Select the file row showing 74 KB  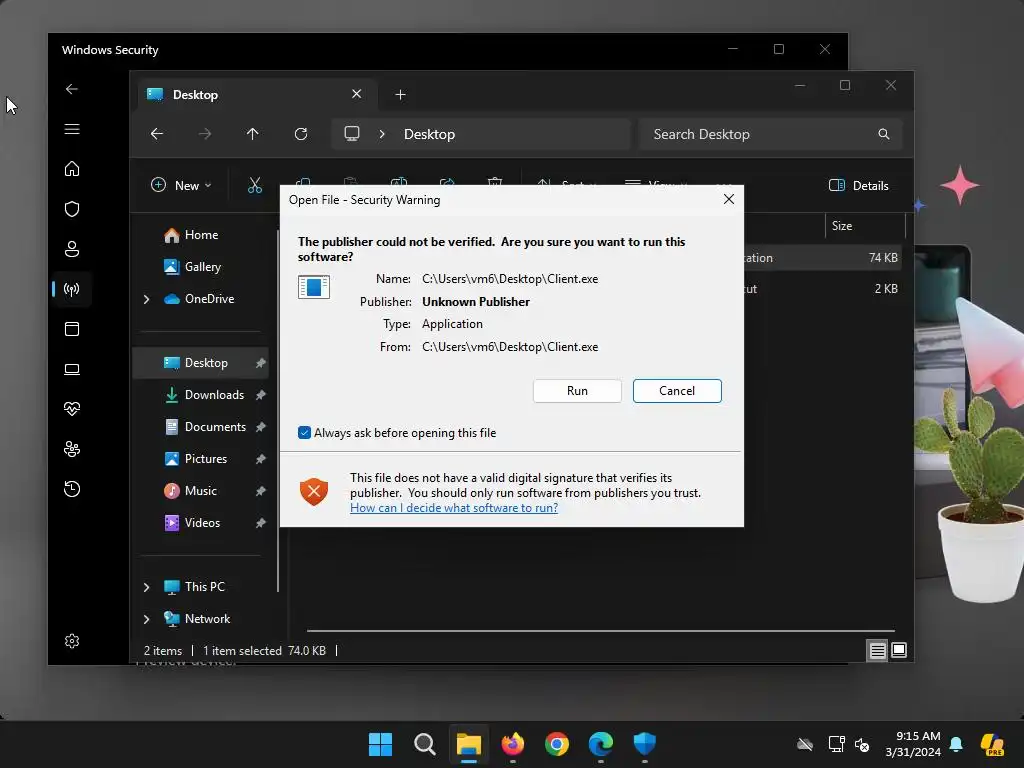pos(824,257)
